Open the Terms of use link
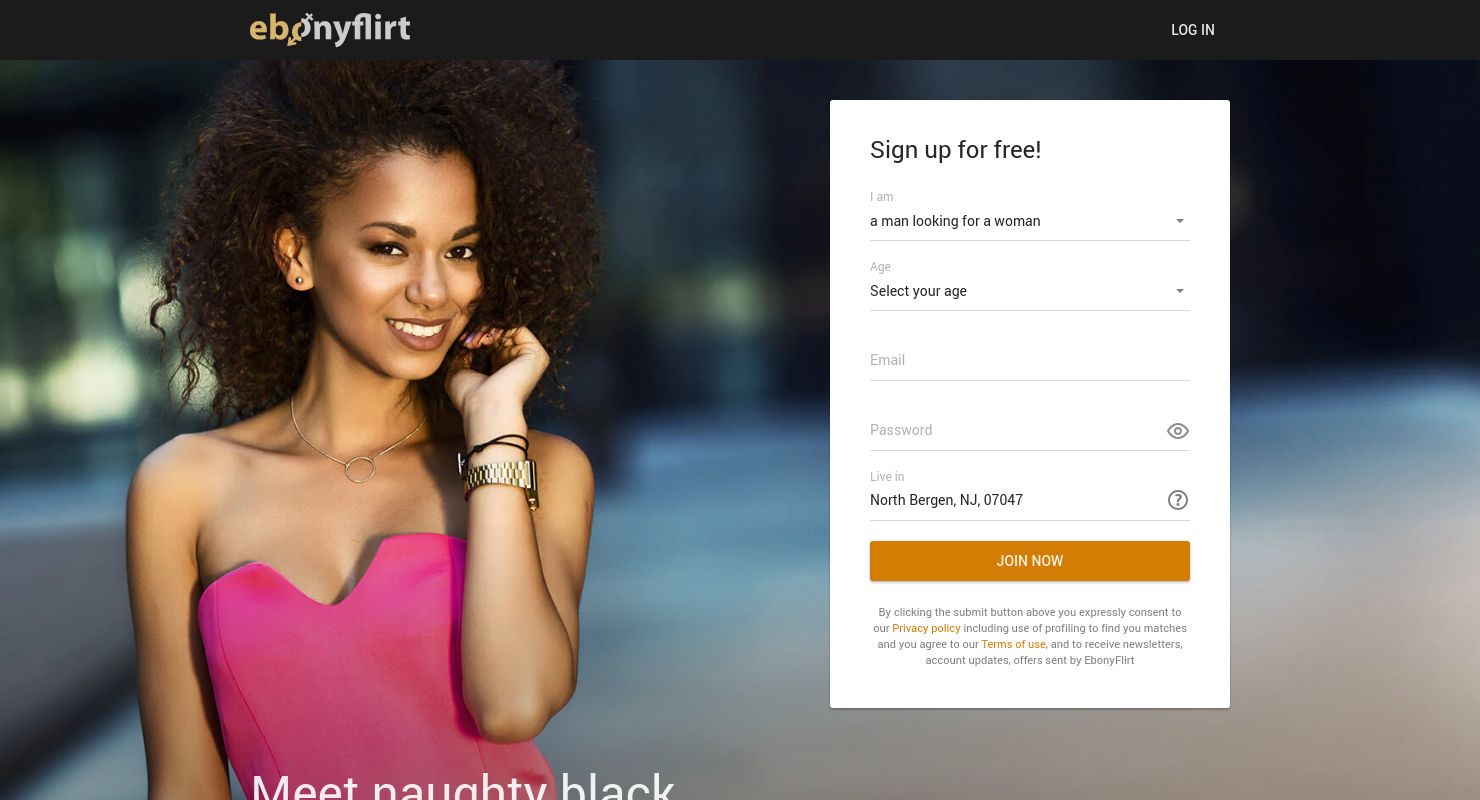Image resolution: width=1480 pixels, height=800 pixels. [1013, 644]
